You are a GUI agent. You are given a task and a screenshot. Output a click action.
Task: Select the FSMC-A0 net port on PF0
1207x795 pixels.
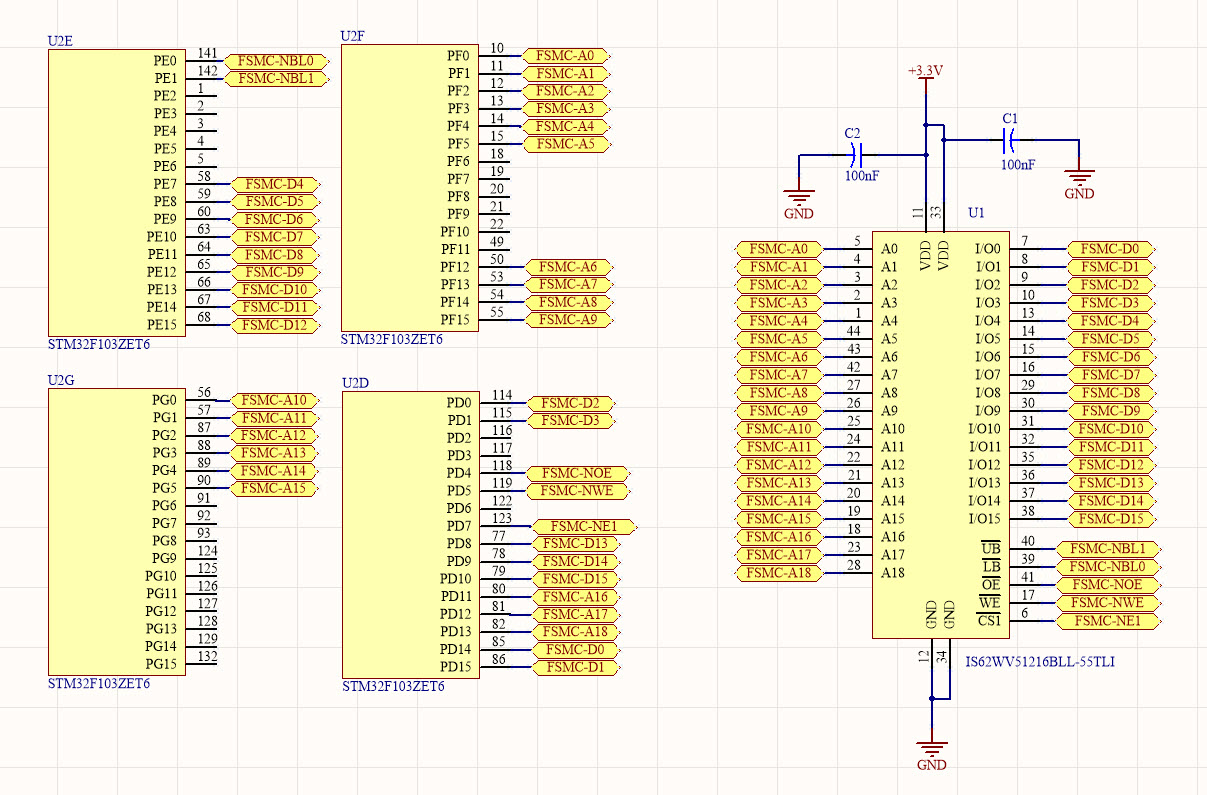[x=567, y=56]
